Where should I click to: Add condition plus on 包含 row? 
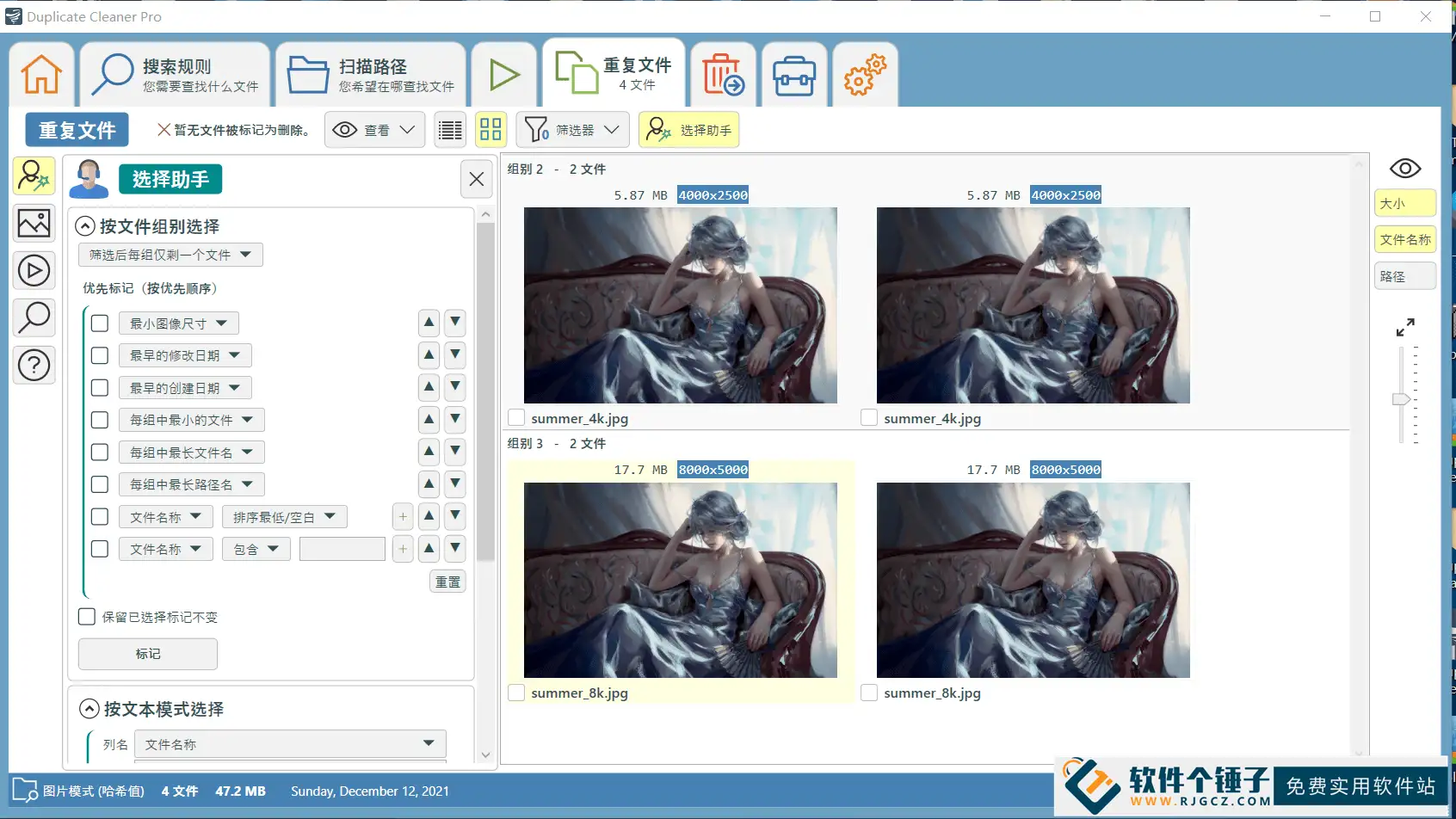tap(403, 548)
